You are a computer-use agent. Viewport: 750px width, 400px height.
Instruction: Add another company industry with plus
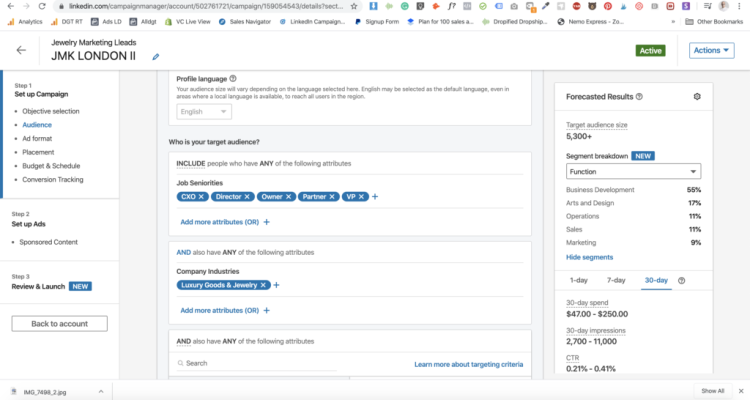[276, 285]
